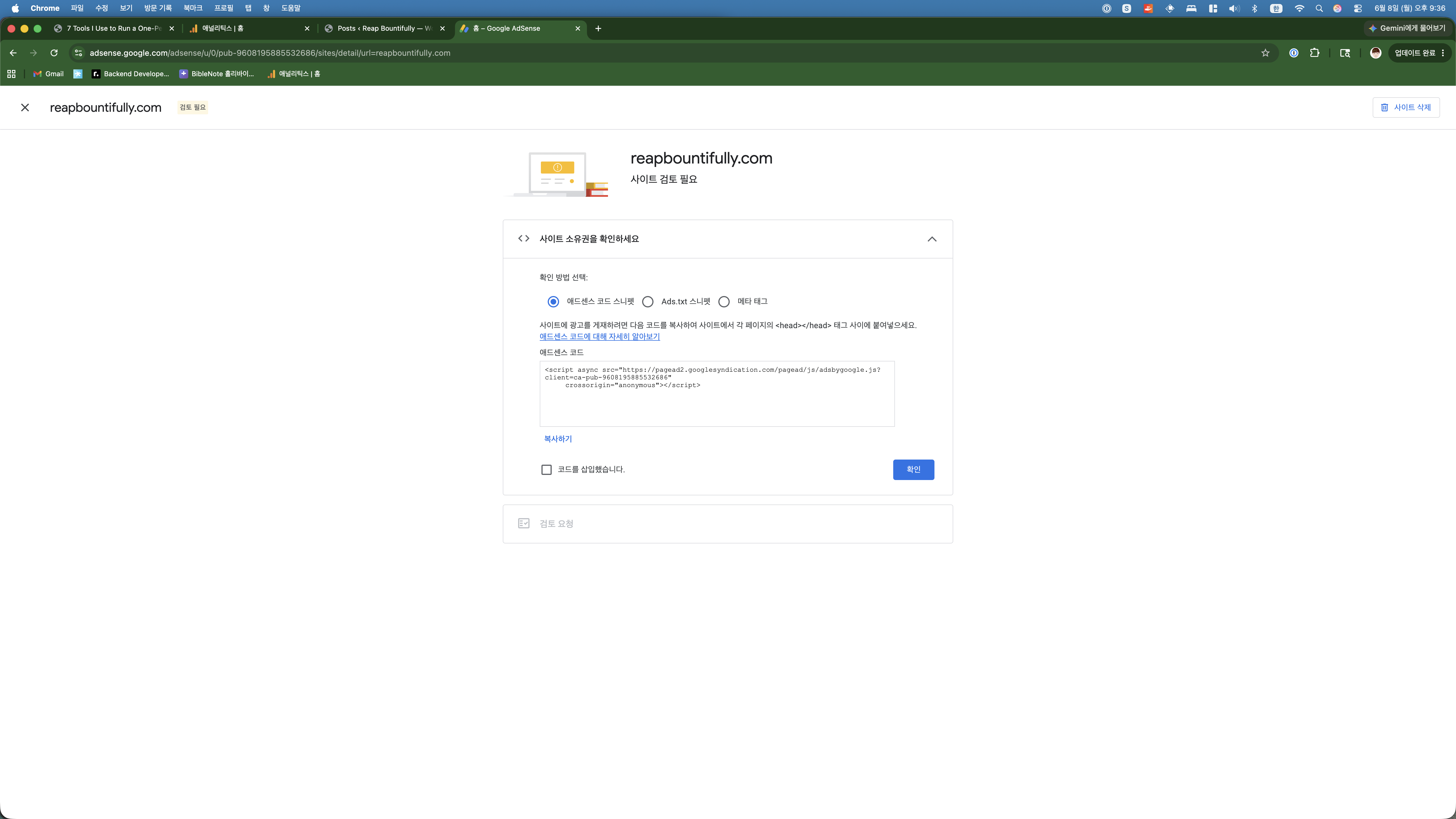
Task: Click Gemini에게 물어보기 button
Action: coord(1407,28)
